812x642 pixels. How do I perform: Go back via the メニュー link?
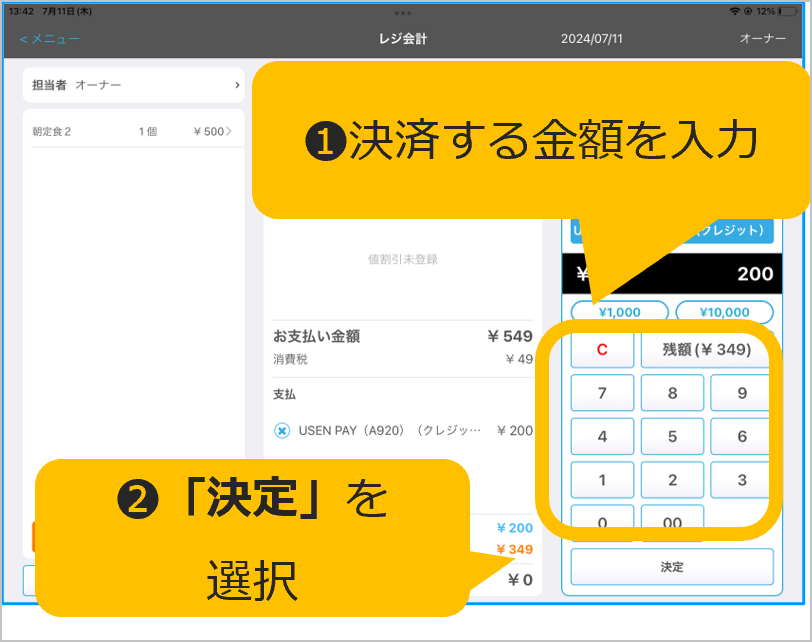(x=50, y=39)
